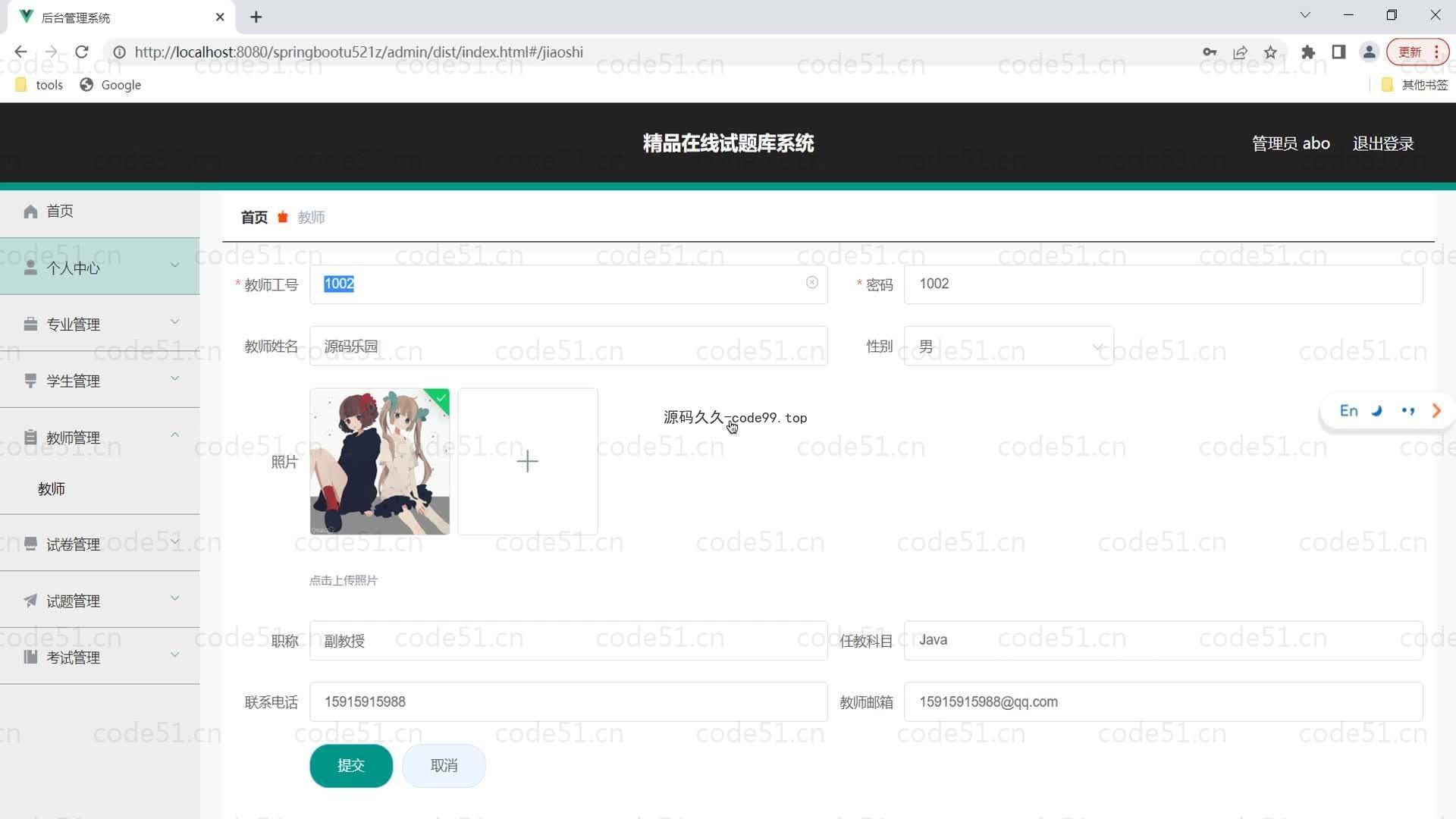Open a new browser tab
The height and width of the screenshot is (819, 1456).
click(256, 17)
